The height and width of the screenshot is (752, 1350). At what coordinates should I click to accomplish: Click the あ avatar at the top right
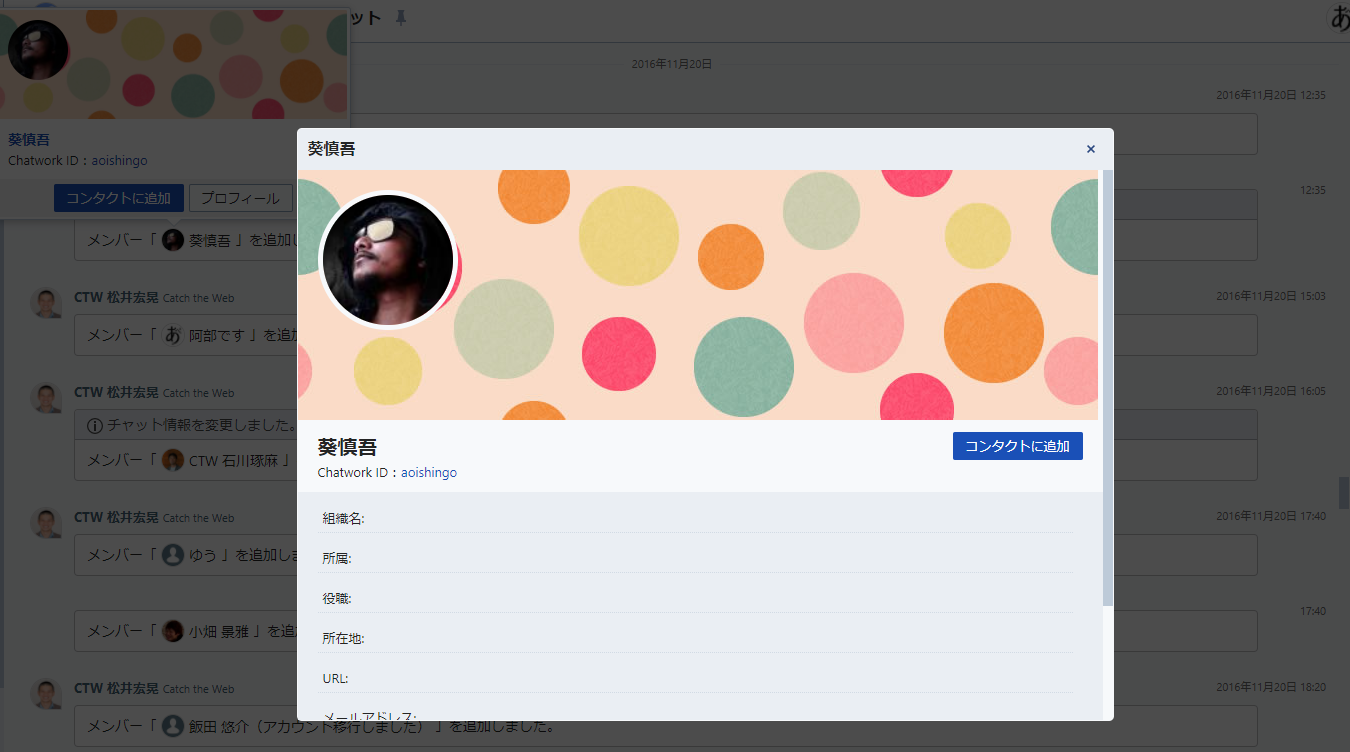click(1338, 18)
